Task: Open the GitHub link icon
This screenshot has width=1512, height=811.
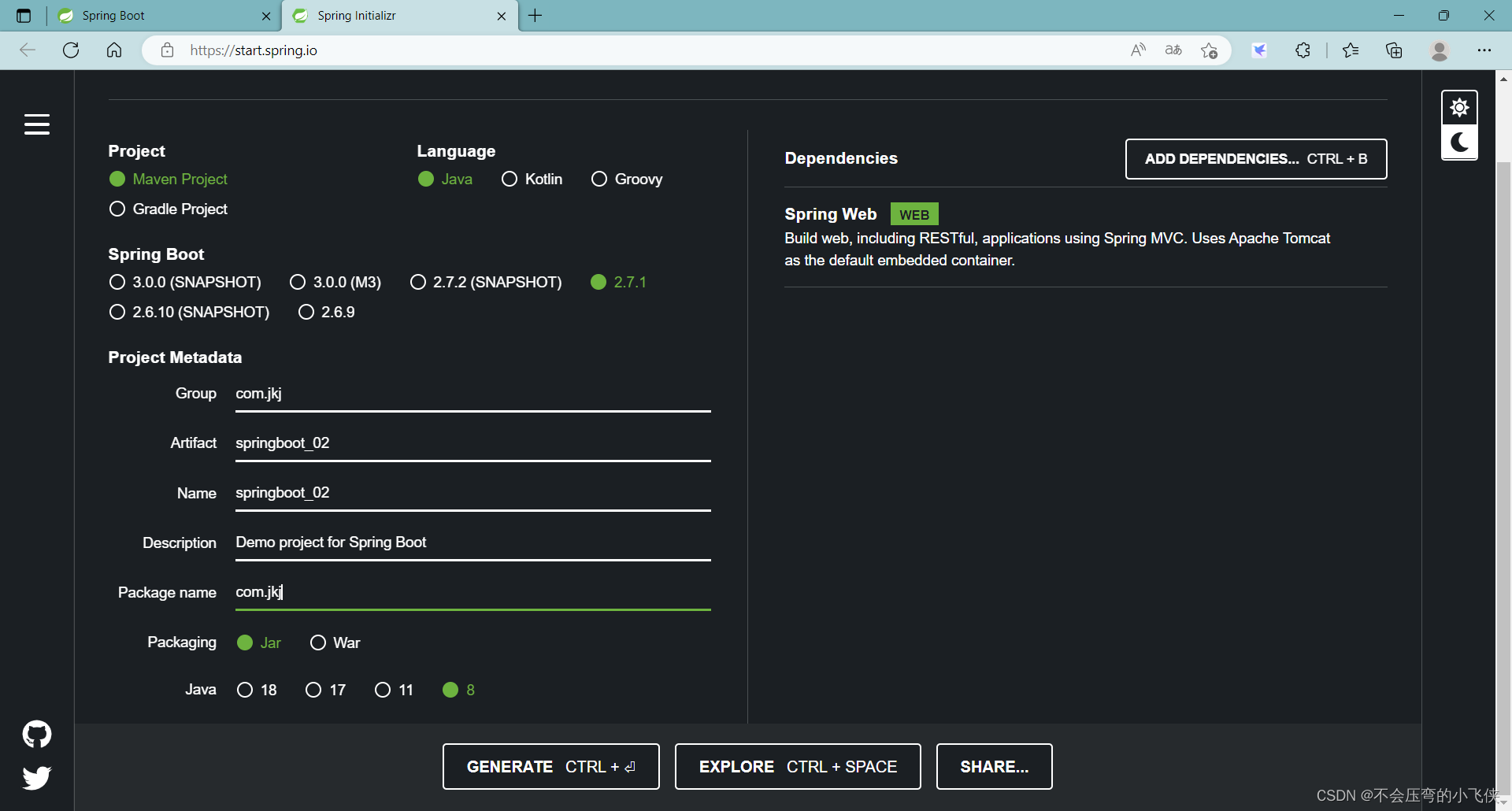Action: [x=37, y=734]
